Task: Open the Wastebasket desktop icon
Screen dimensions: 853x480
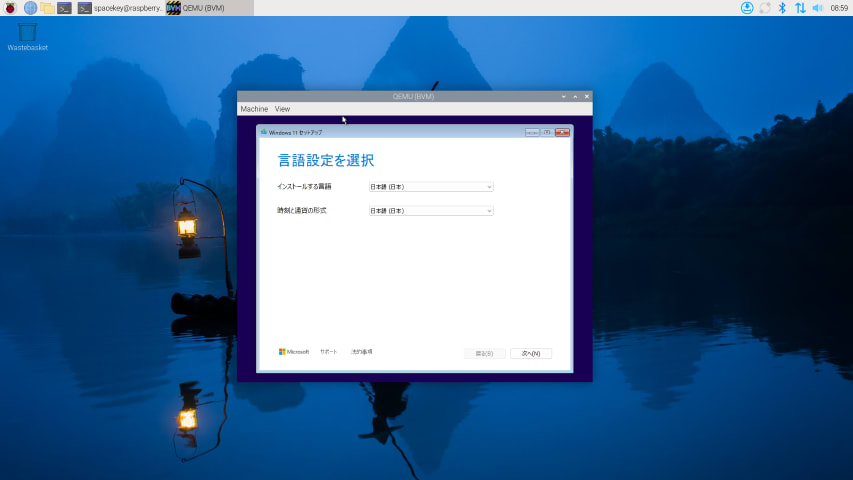Action: [27, 36]
